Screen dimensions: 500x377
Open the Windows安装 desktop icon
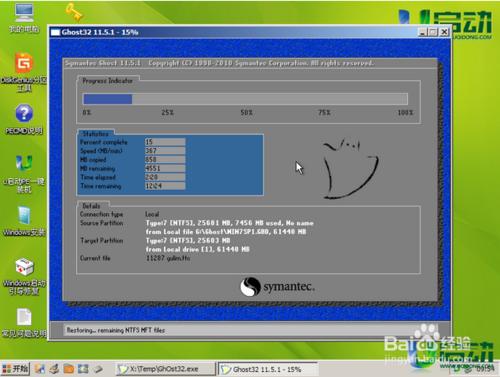[24, 221]
